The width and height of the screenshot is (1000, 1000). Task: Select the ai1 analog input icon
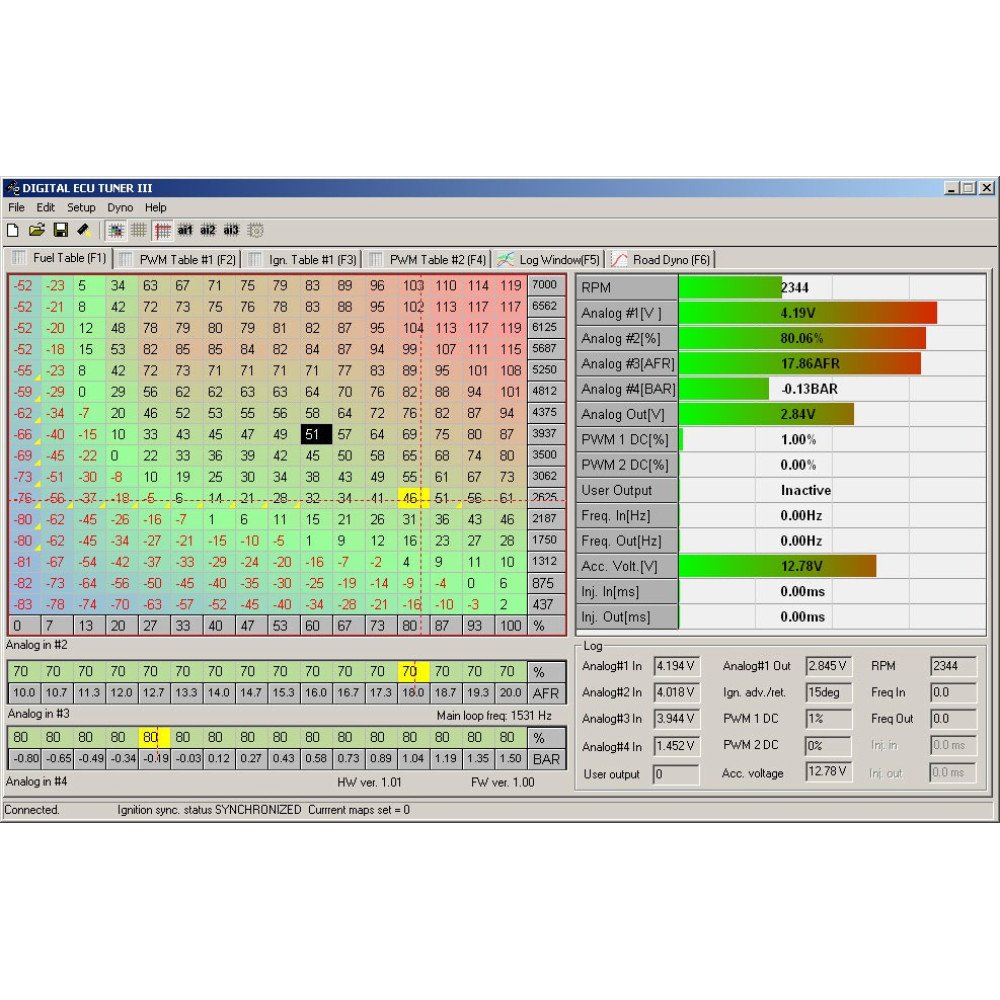click(185, 230)
